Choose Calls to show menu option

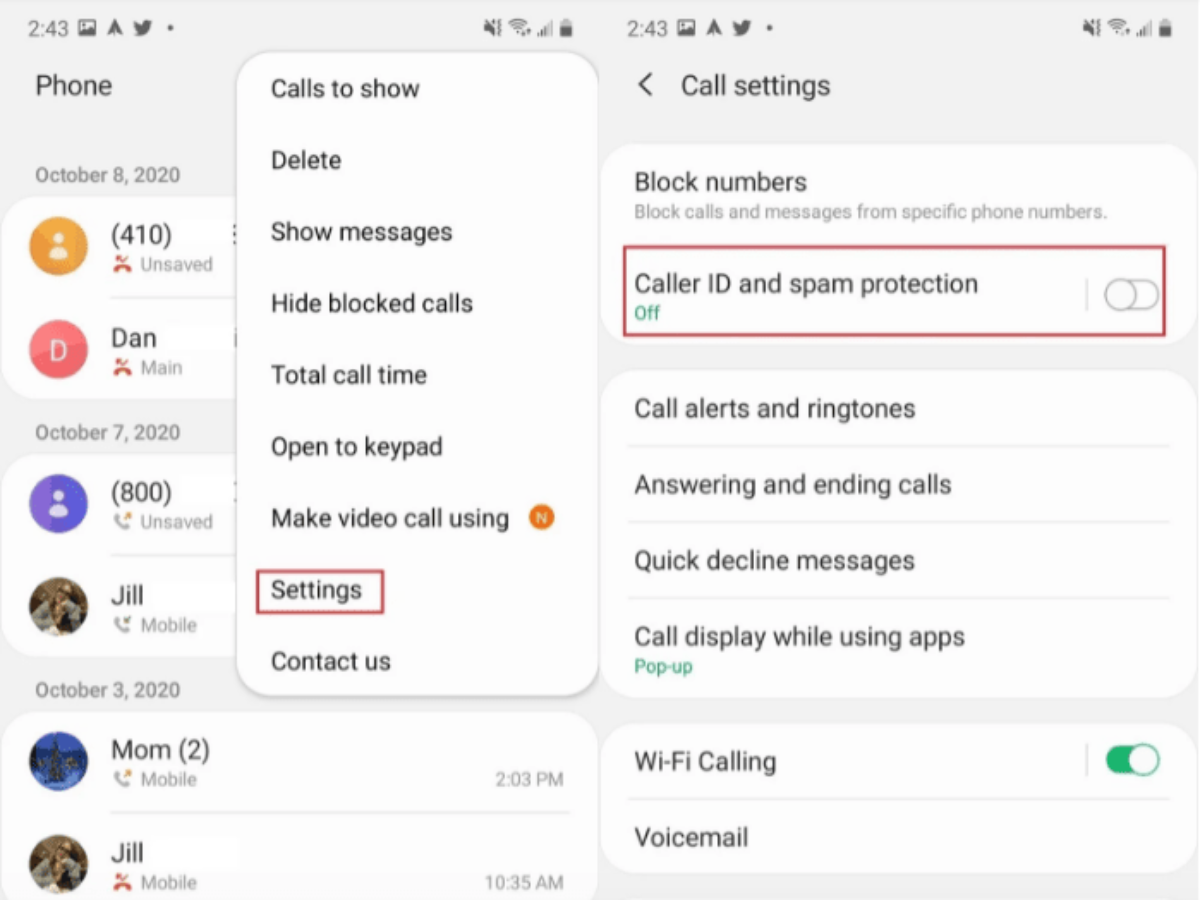click(345, 88)
